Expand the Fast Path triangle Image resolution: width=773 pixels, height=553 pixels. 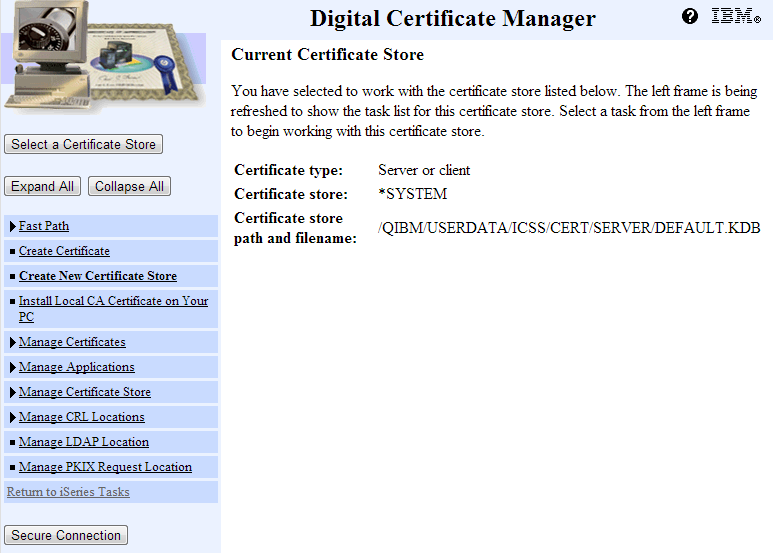point(13,227)
